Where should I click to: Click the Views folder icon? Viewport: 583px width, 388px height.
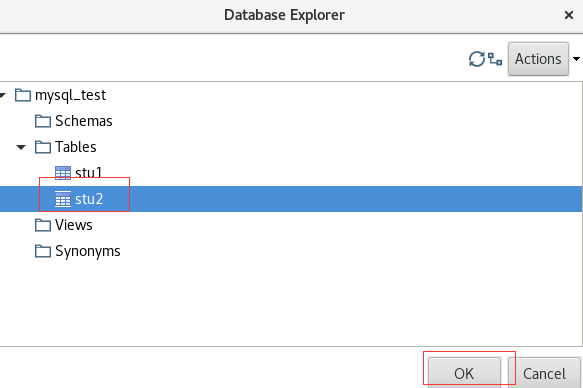tap(43, 225)
